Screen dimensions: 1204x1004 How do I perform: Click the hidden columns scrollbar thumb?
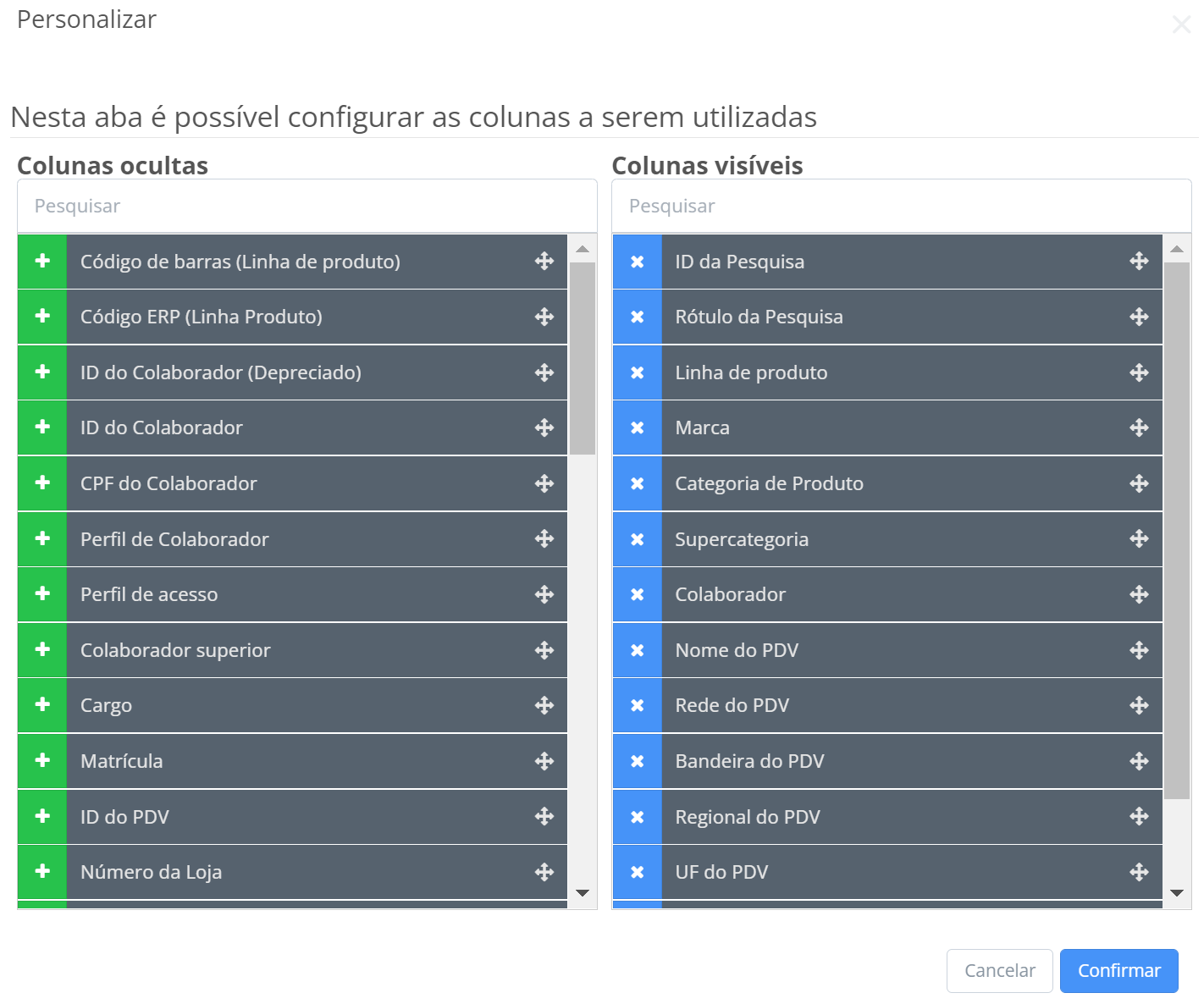pyautogui.click(x=583, y=358)
